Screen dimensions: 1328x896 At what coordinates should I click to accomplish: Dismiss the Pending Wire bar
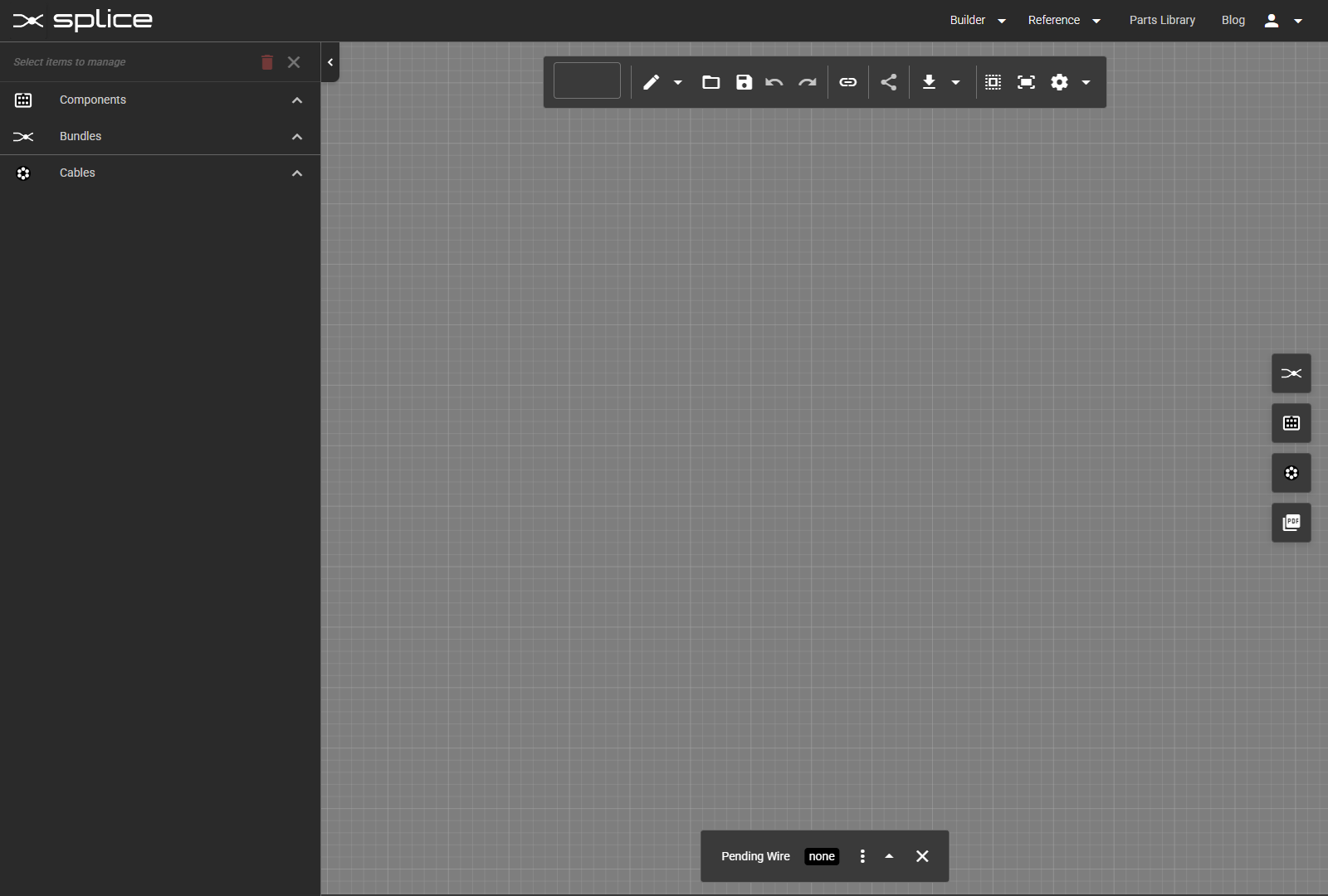(x=922, y=856)
